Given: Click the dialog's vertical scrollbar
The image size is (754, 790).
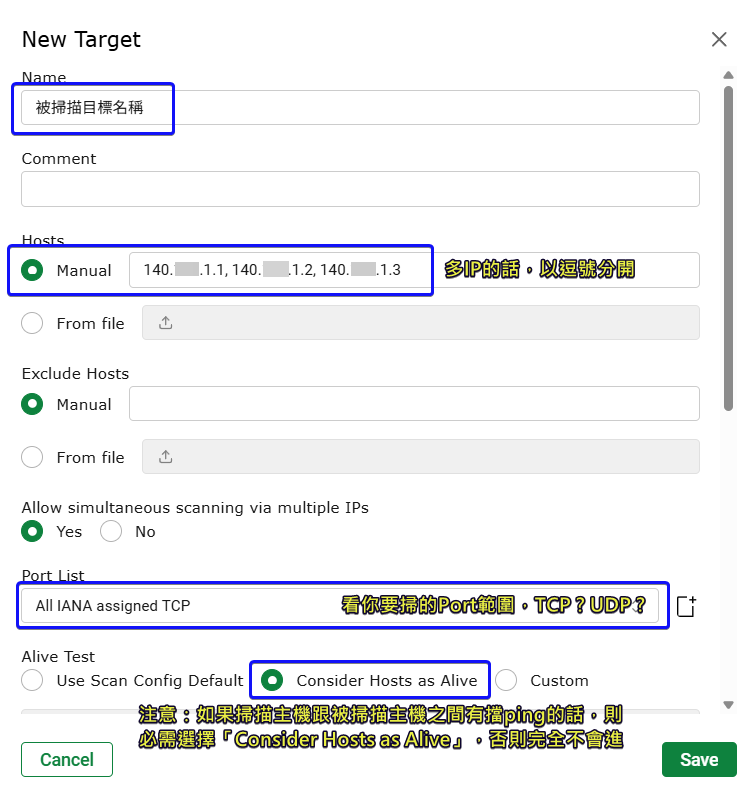Looking at the screenshot, I should pos(729,250).
